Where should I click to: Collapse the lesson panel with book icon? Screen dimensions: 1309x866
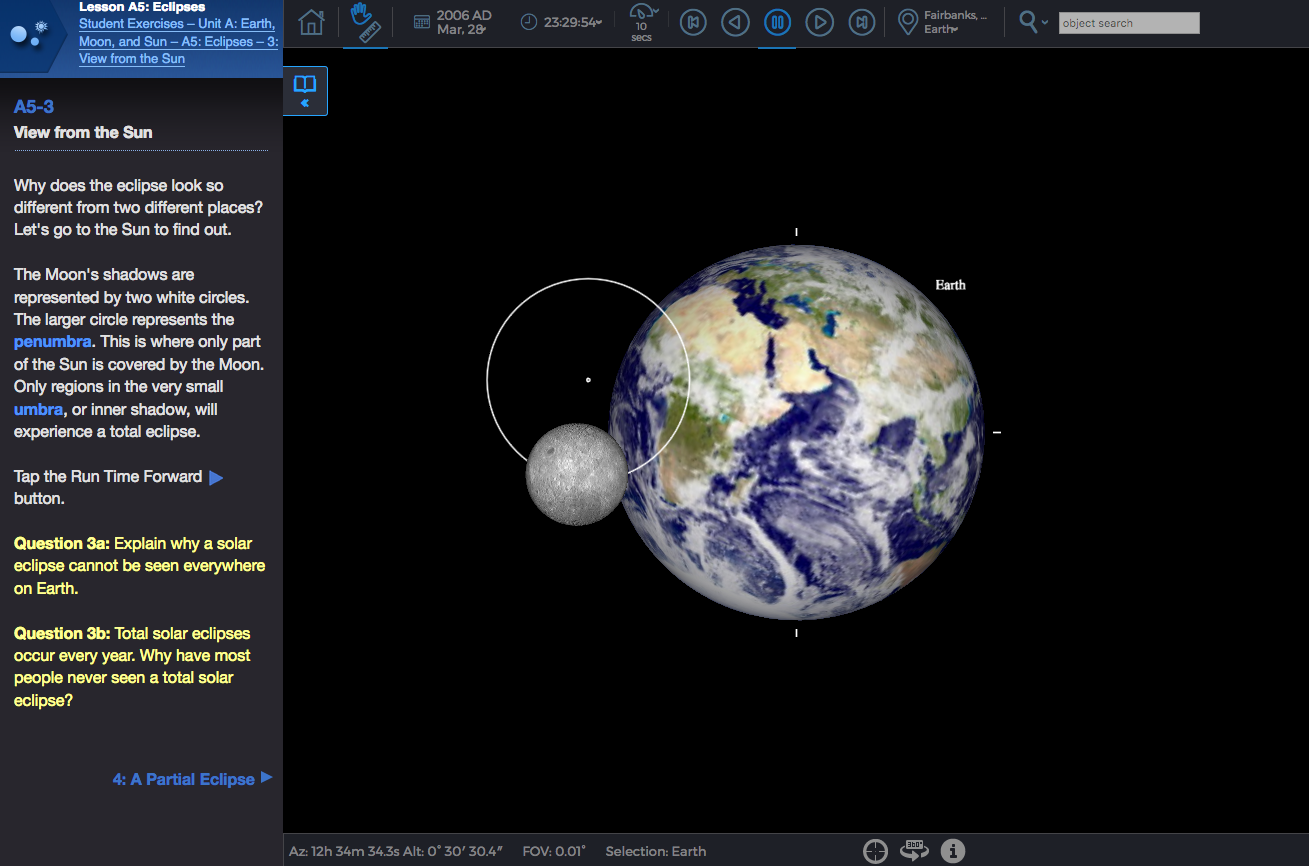pyautogui.click(x=305, y=90)
